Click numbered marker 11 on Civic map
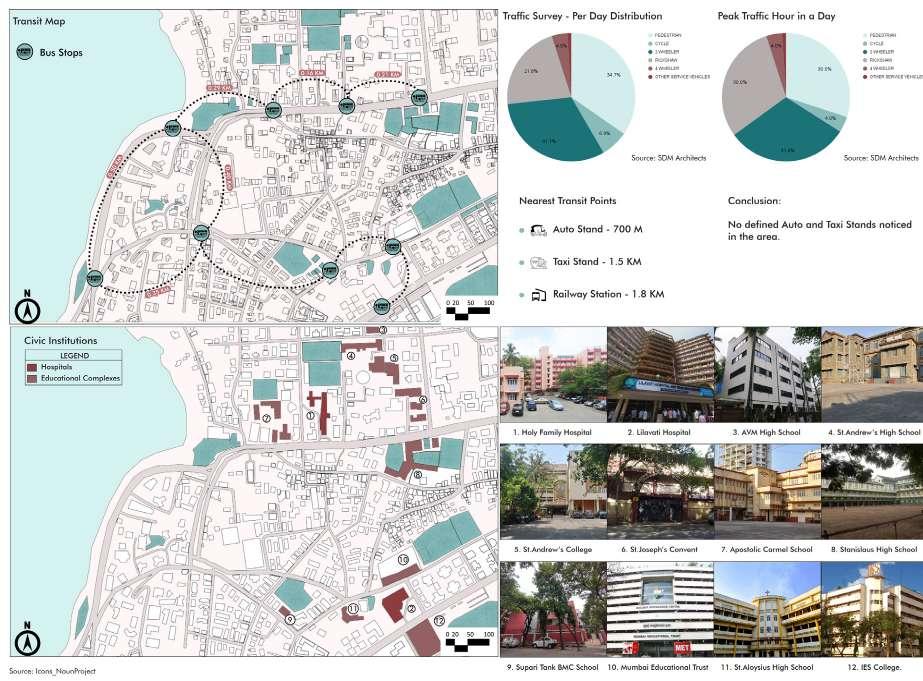 [353, 609]
